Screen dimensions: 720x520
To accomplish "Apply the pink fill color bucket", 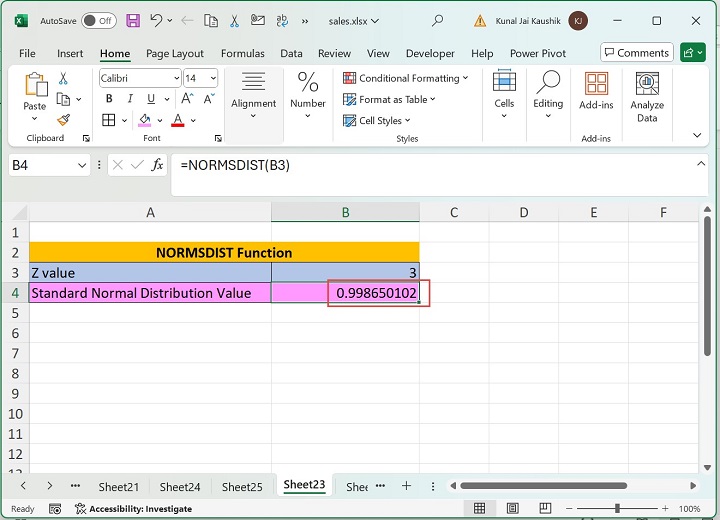I will (145, 120).
